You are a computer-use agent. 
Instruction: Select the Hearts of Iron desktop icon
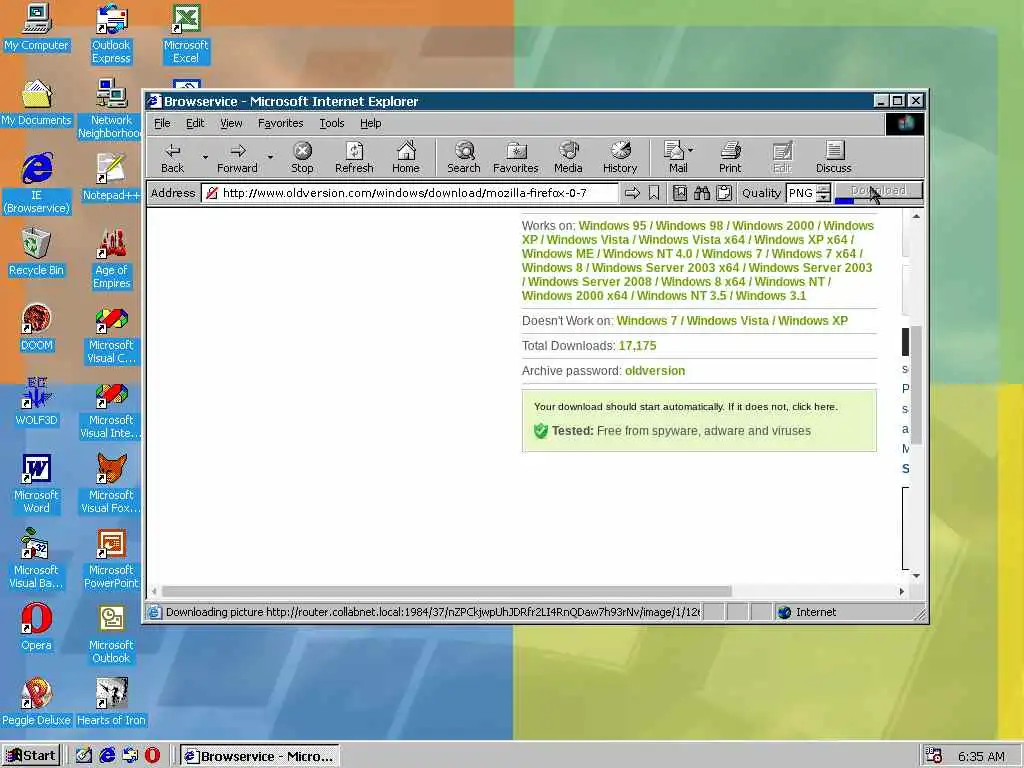point(111,702)
